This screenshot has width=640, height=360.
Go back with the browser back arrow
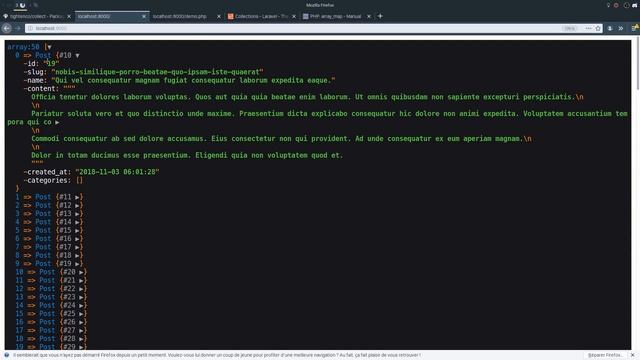coord(7,28)
